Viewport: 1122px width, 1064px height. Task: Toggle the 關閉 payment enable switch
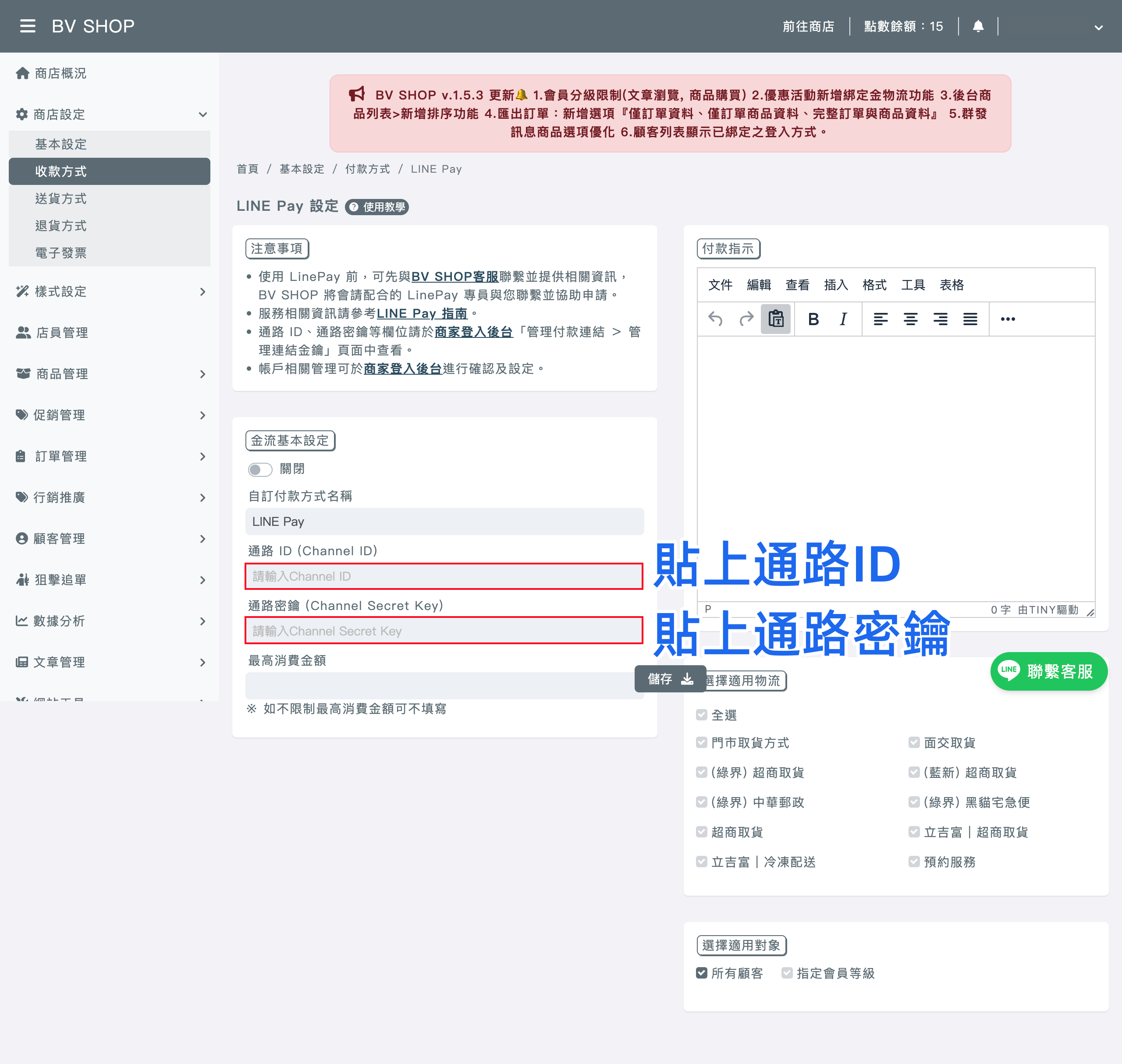(260, 470)
